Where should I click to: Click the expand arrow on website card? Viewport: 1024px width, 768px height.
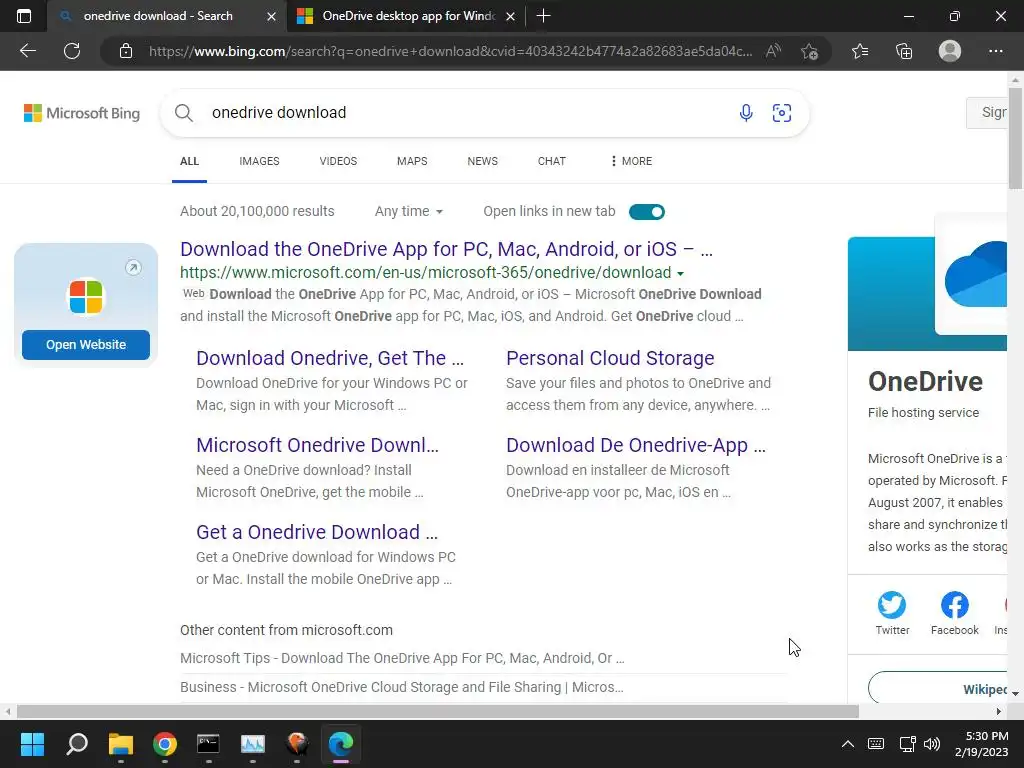point(133,267)
